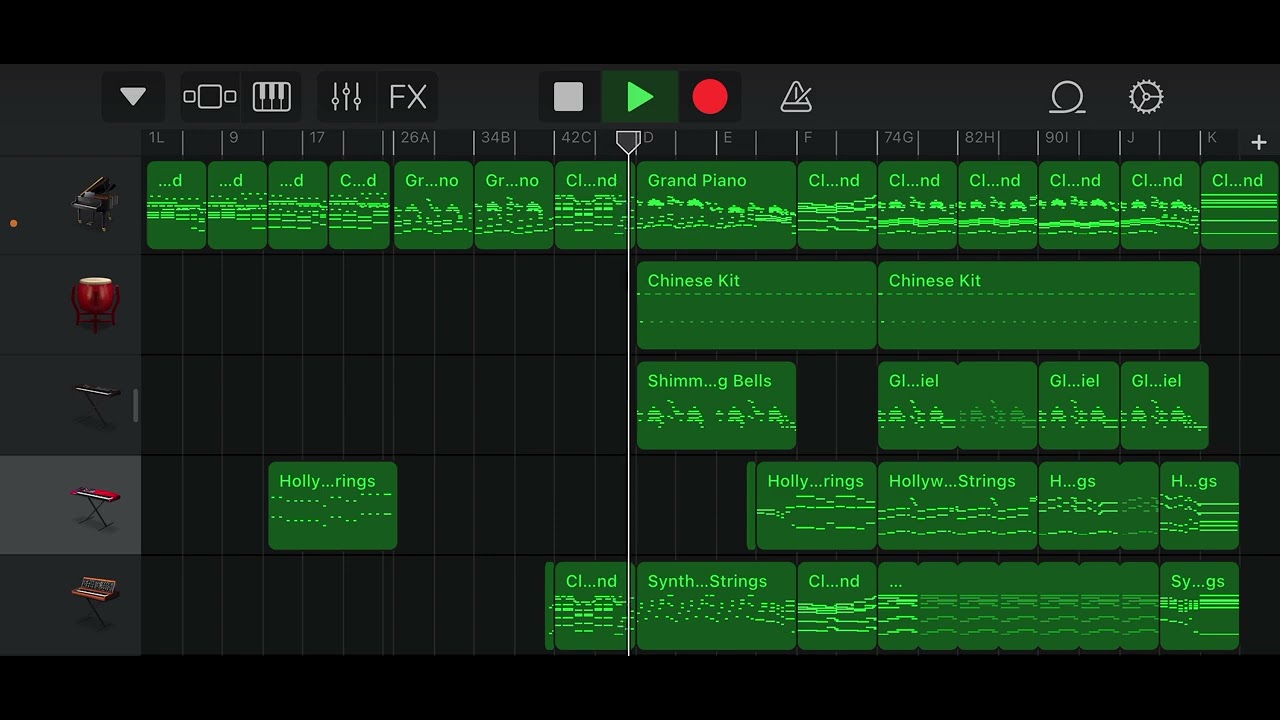Screen dimensions: 1280x720
Task: Stop playback with the square button
Action: click(568, 97)
